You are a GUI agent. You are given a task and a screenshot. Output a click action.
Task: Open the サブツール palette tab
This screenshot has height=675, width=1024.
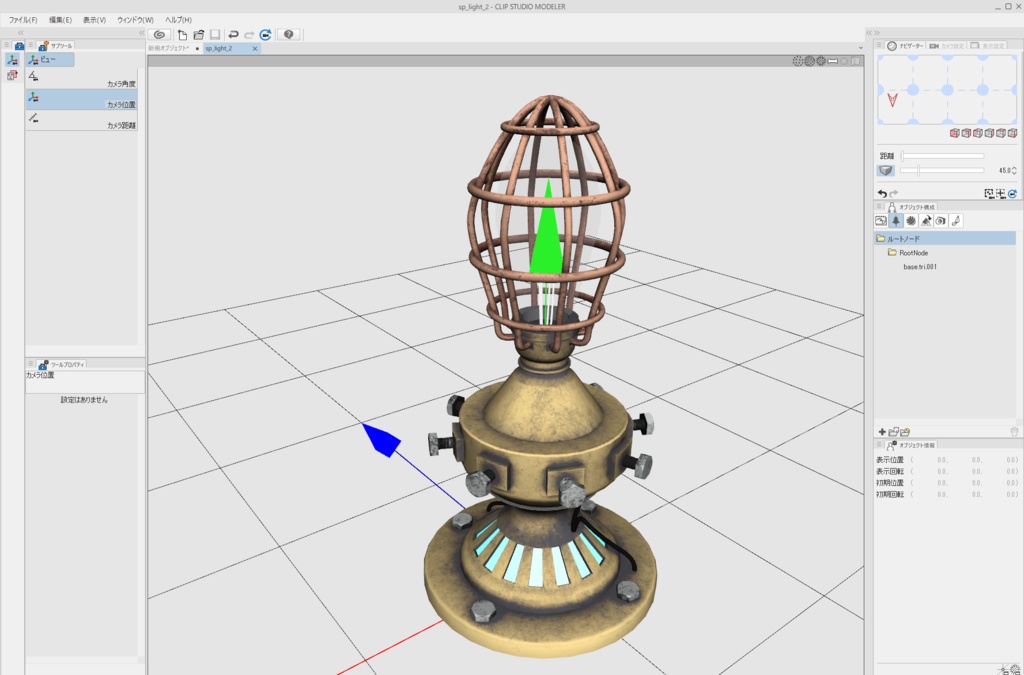point(56,46)
